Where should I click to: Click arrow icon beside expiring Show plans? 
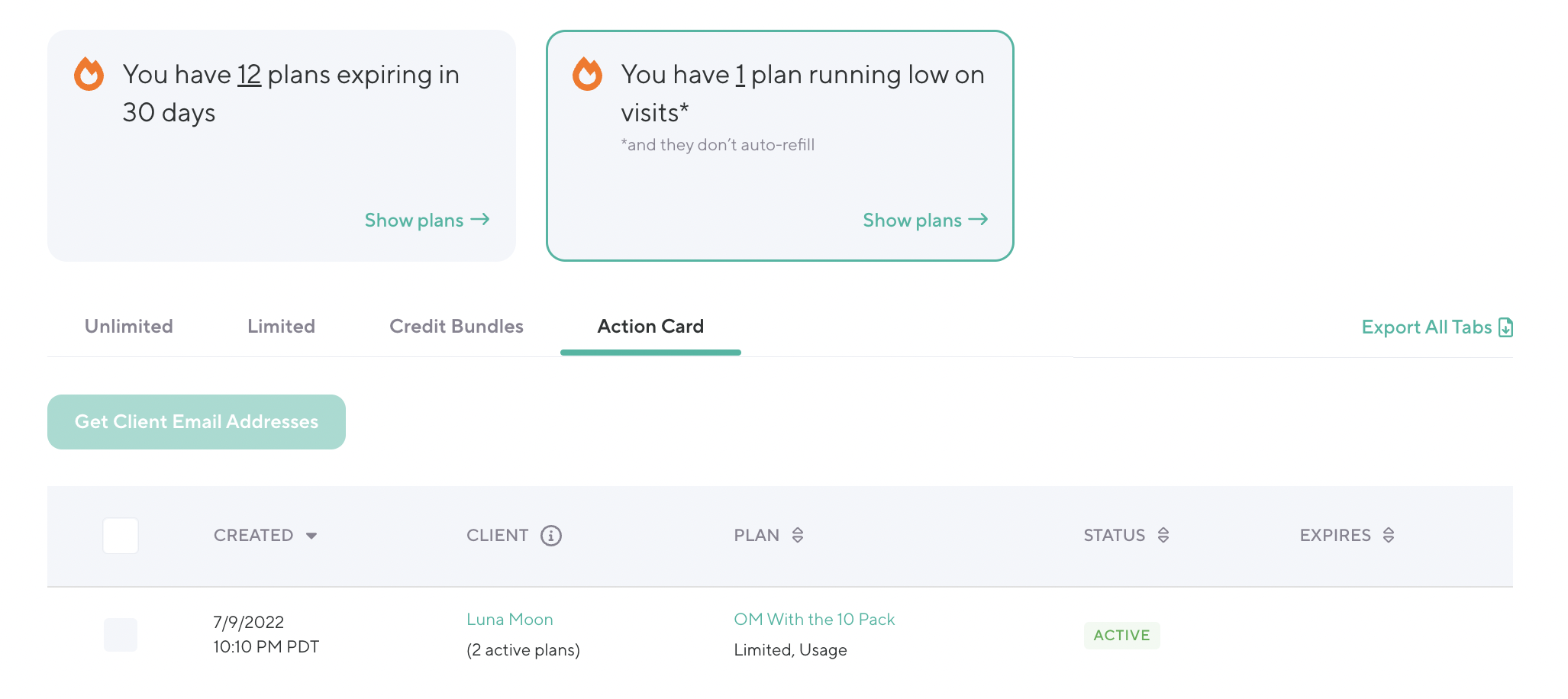click(480, 220)
